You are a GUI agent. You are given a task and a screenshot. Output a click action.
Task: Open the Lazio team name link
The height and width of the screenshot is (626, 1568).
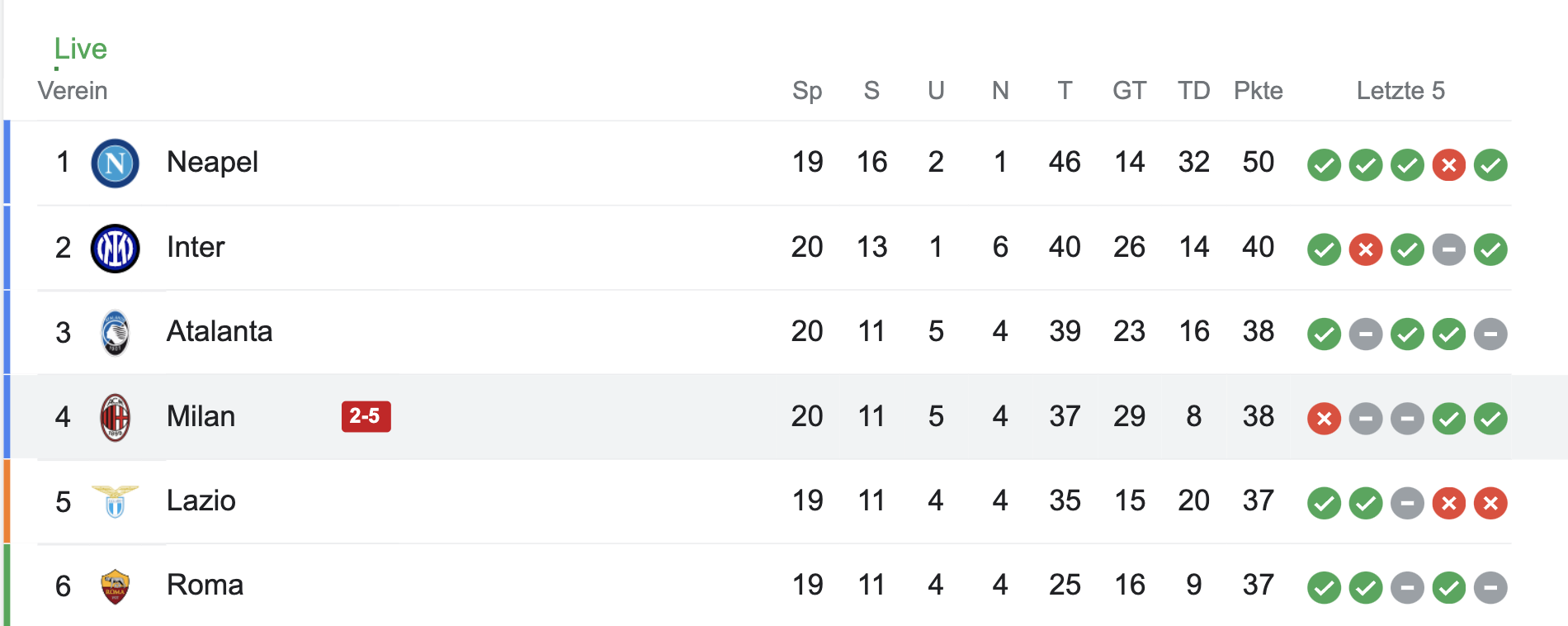click(x=201, y=500)
